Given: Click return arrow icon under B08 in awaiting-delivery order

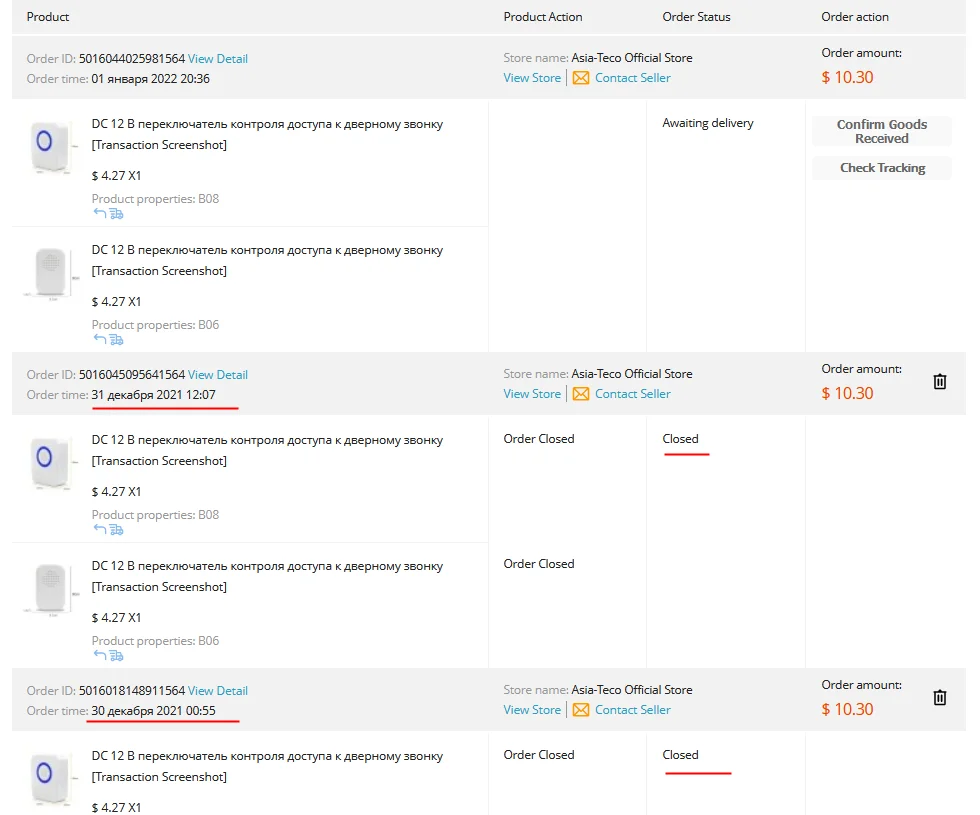Looking at the screenshot, I should [x=99, y=213].
